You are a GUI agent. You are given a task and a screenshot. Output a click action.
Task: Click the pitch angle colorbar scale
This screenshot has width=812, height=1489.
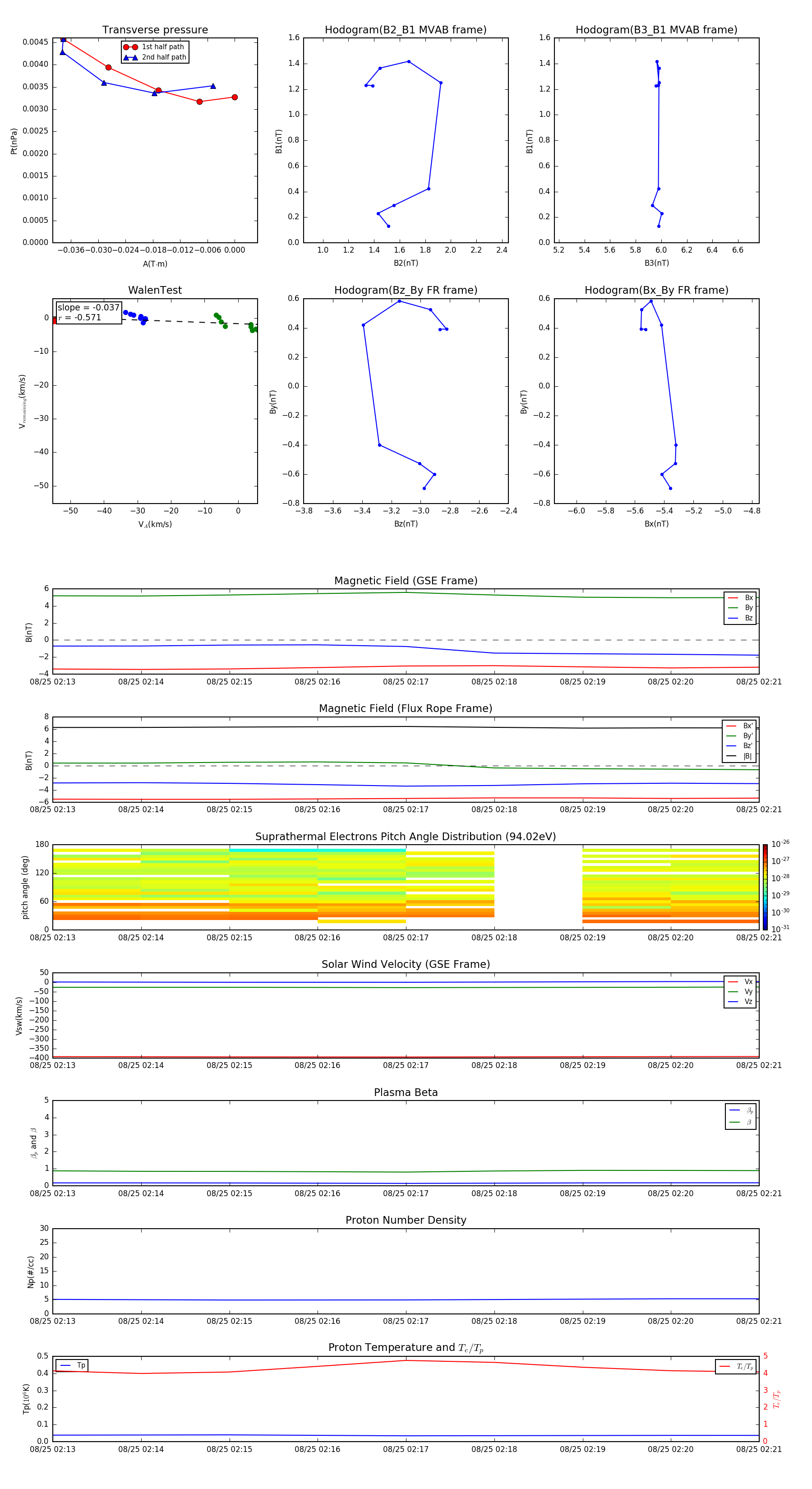click(765, 887)
